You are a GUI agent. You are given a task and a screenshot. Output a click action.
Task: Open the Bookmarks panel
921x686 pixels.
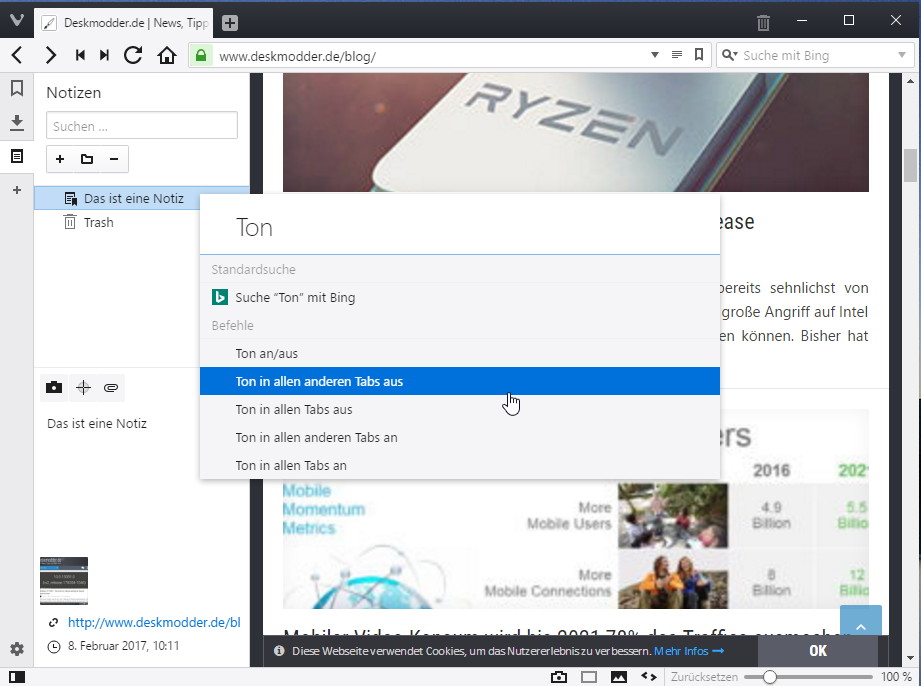pos(17,88)
